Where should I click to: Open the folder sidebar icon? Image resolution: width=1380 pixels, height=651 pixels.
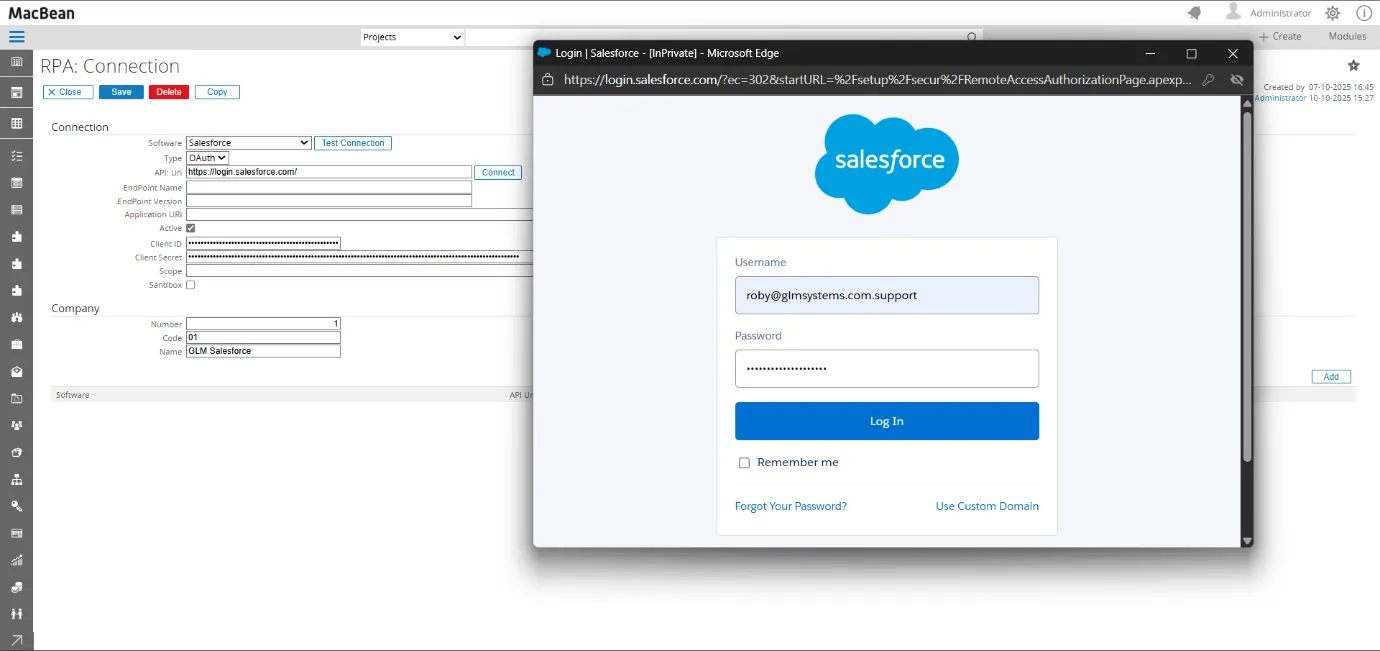[x=17, y=399]
